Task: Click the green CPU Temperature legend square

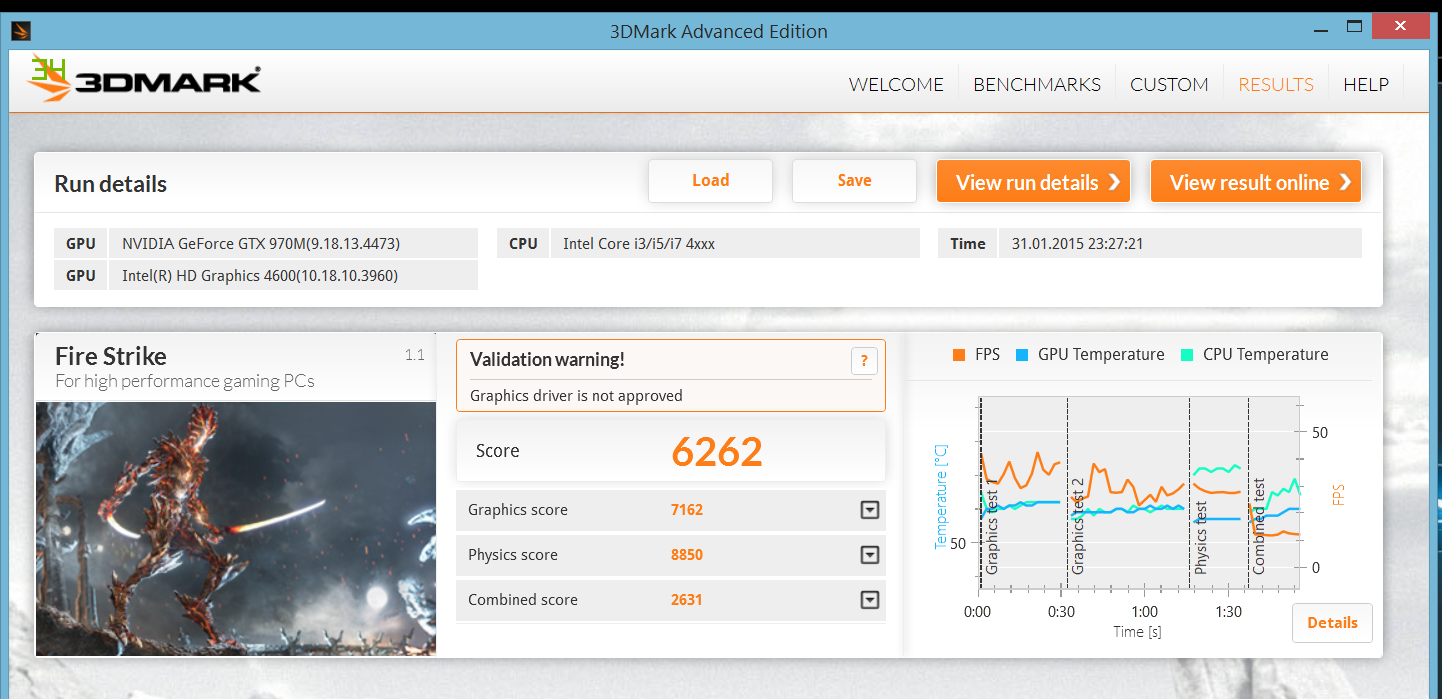Action: 1187,355
